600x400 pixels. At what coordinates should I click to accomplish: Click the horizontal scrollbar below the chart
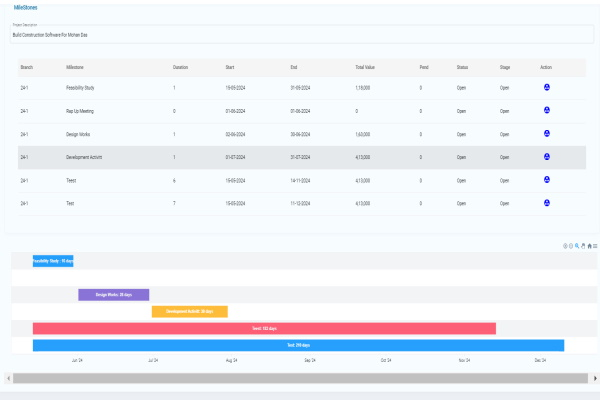(x=300, y=378)
